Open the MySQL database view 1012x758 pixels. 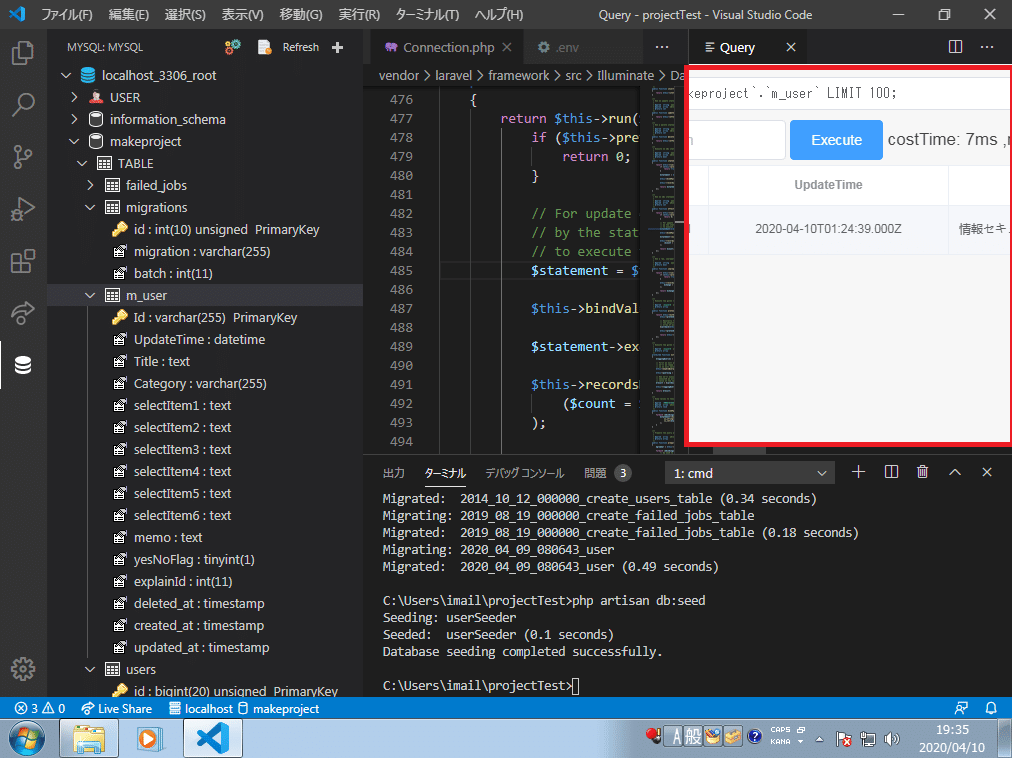(23, 365)
